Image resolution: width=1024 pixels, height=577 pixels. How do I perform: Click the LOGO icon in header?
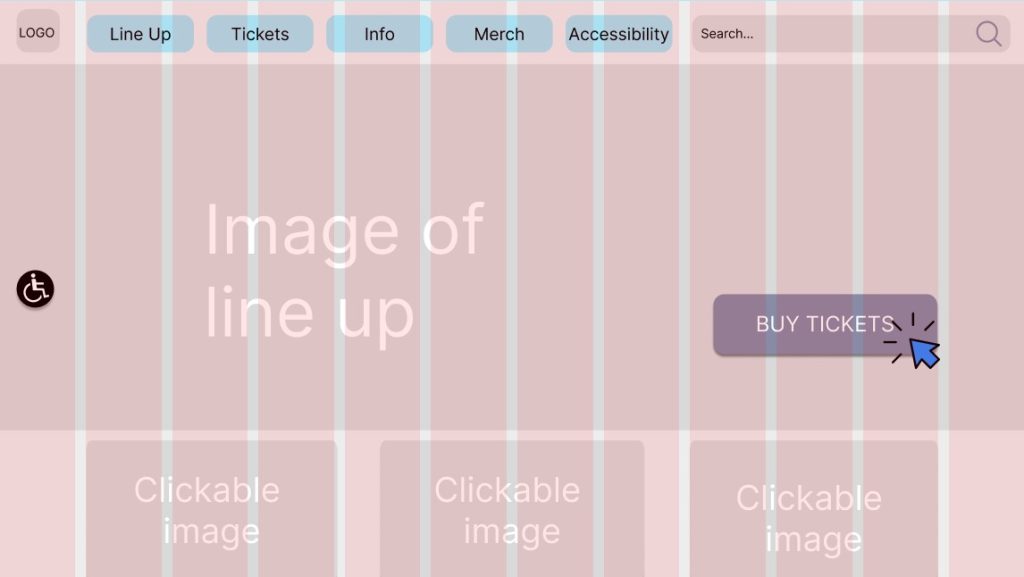pyautogui.click(x=37, y=32)
